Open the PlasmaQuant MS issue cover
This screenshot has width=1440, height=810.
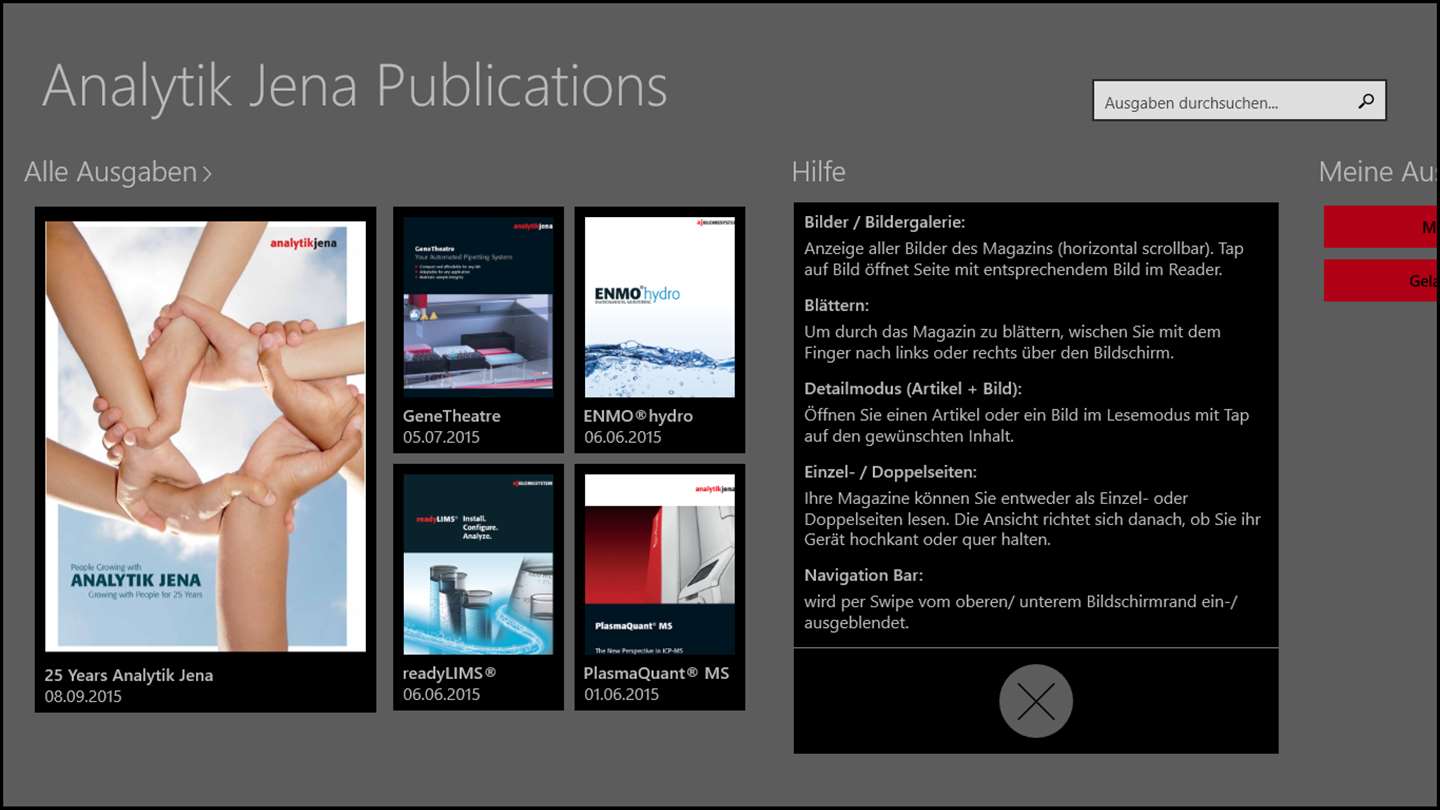click(660, 564)
